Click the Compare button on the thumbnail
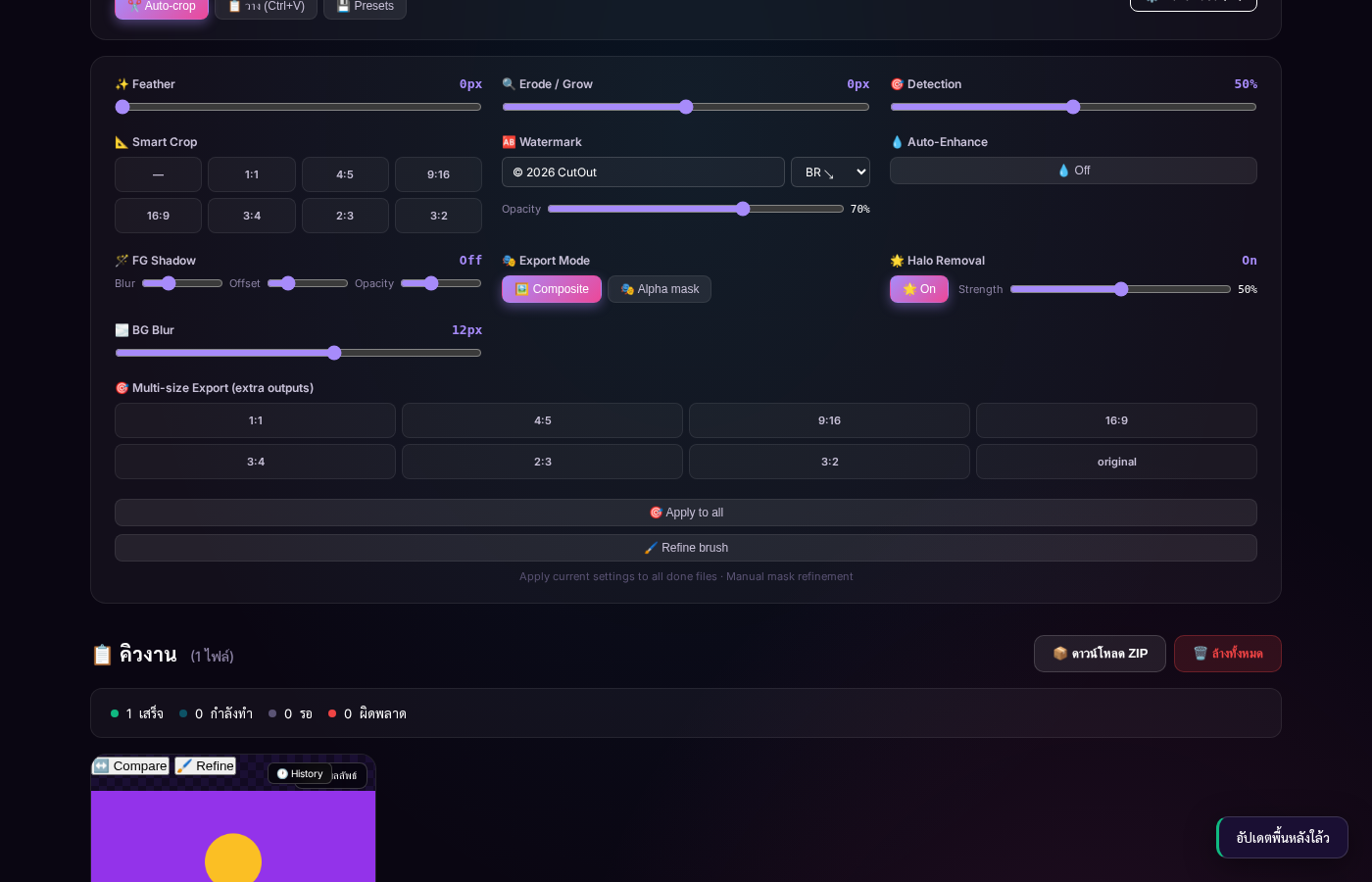1372x882 pixels. pos(130,766)
